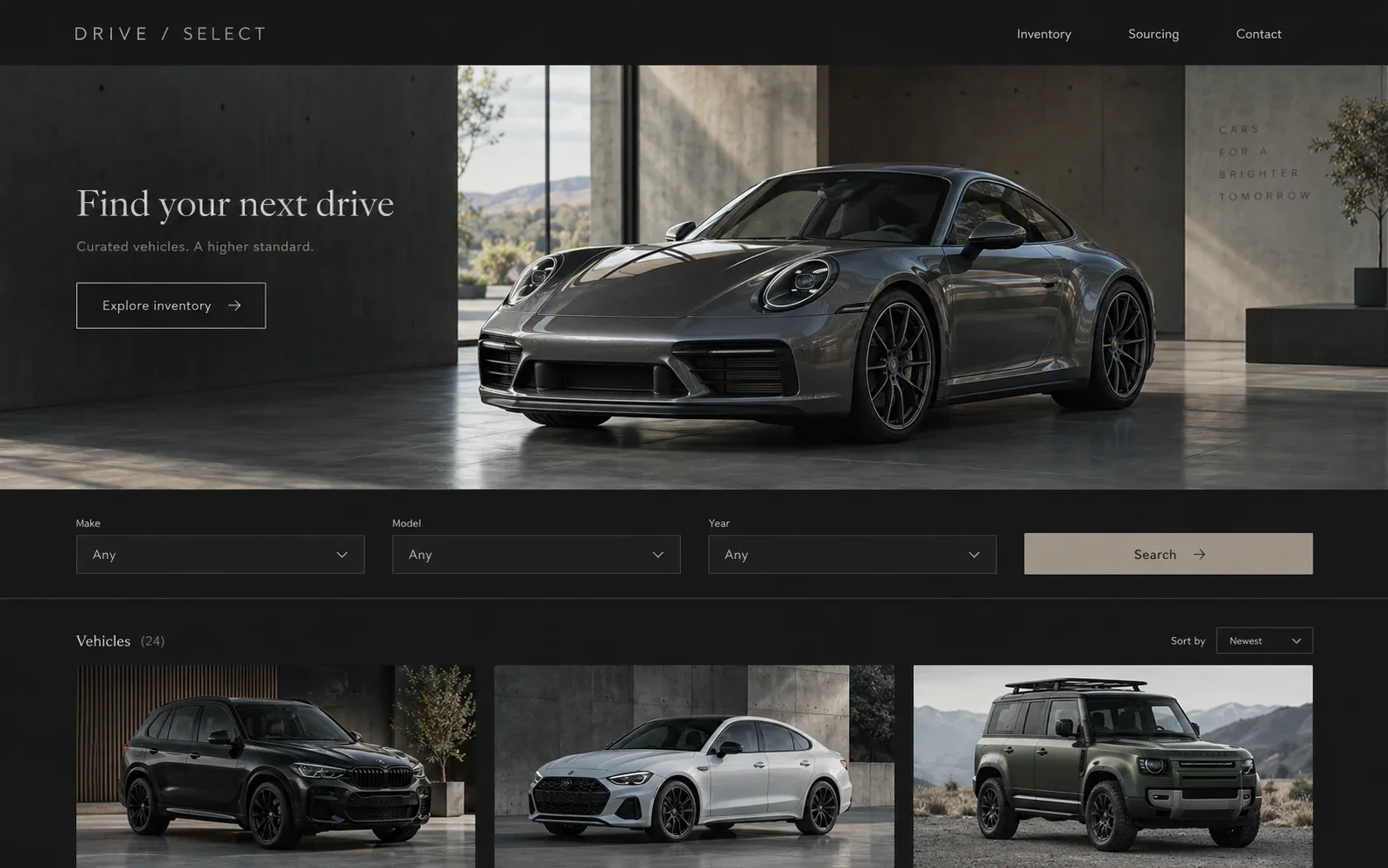1388x868 pixels.
Task: Open the Contact page
Action: point(1258,34)
